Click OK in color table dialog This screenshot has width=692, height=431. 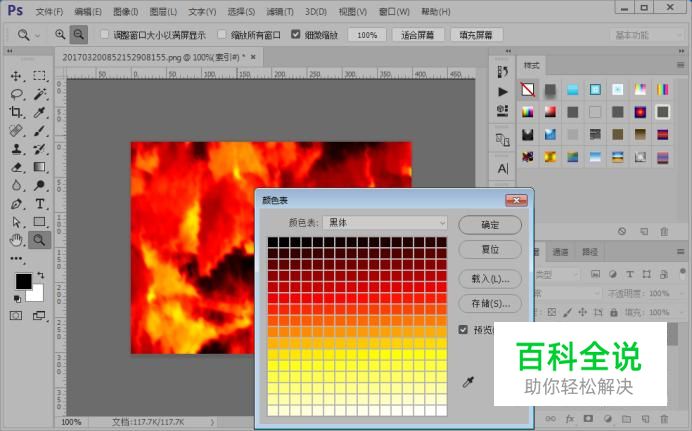pyautogui.click(x=490, y=225)
